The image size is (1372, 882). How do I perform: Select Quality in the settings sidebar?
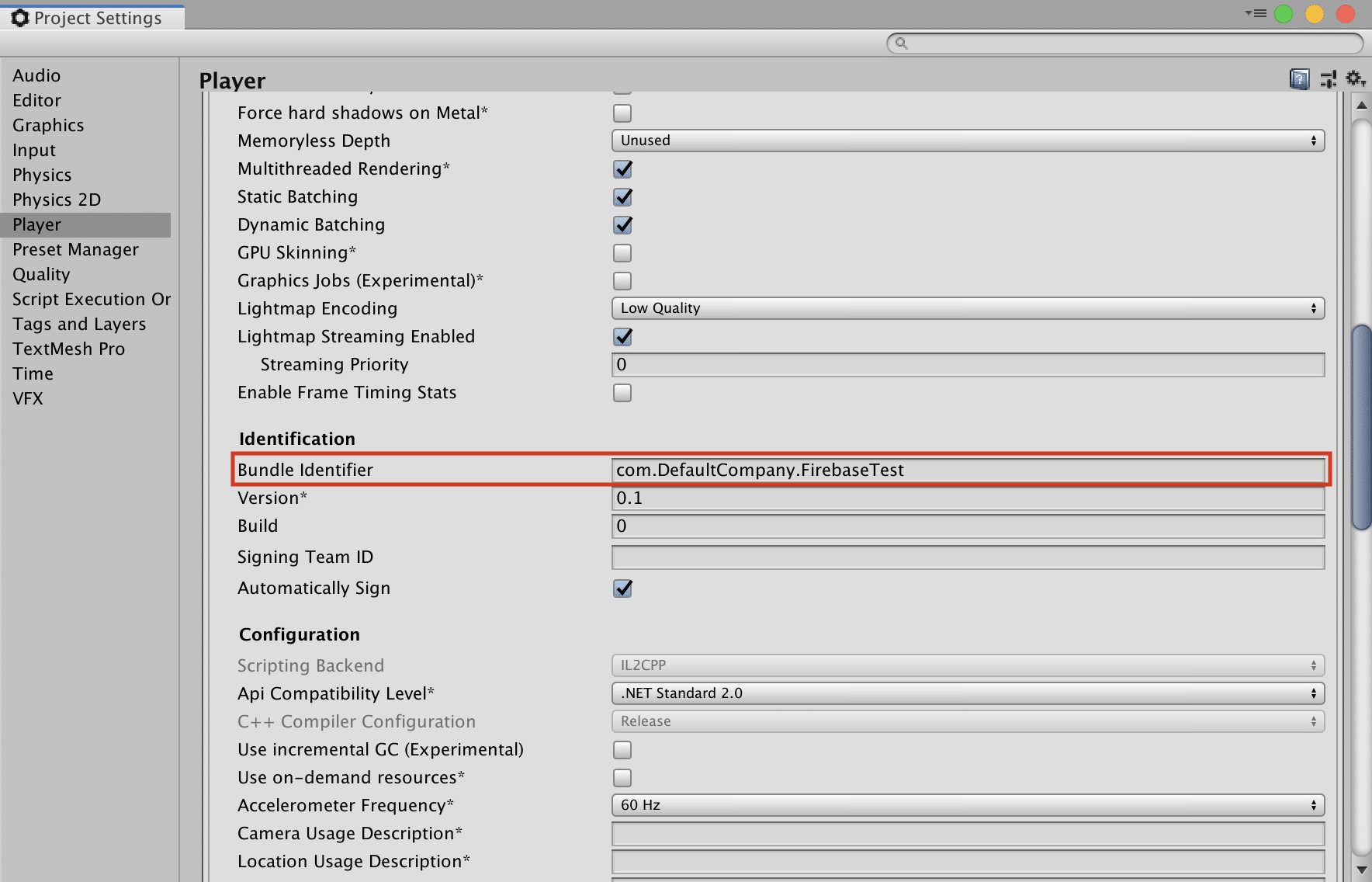tap(41, 274)
